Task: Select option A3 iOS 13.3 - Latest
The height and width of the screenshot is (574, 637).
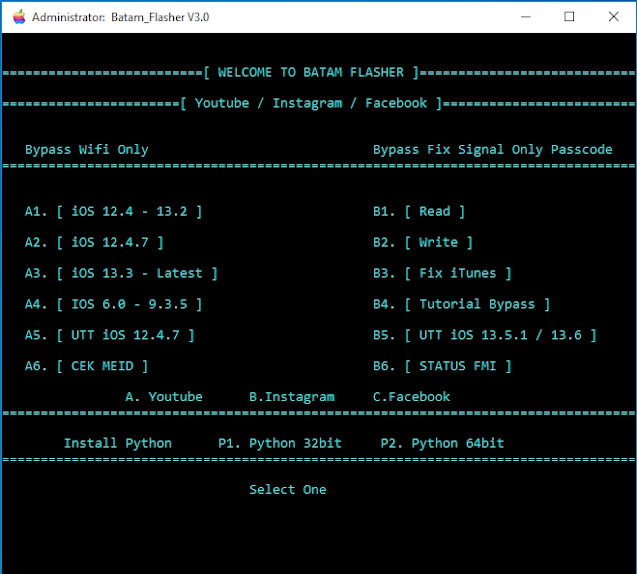Action: click(121, 273)
